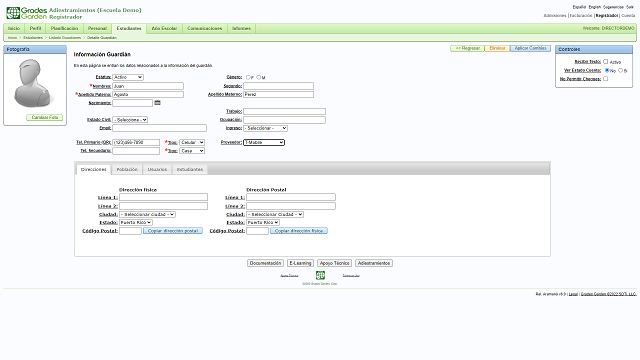Open physical address Estado dropdown
Image resolution: width=640 pixels, height=360 pixels.
click(136, 222)
